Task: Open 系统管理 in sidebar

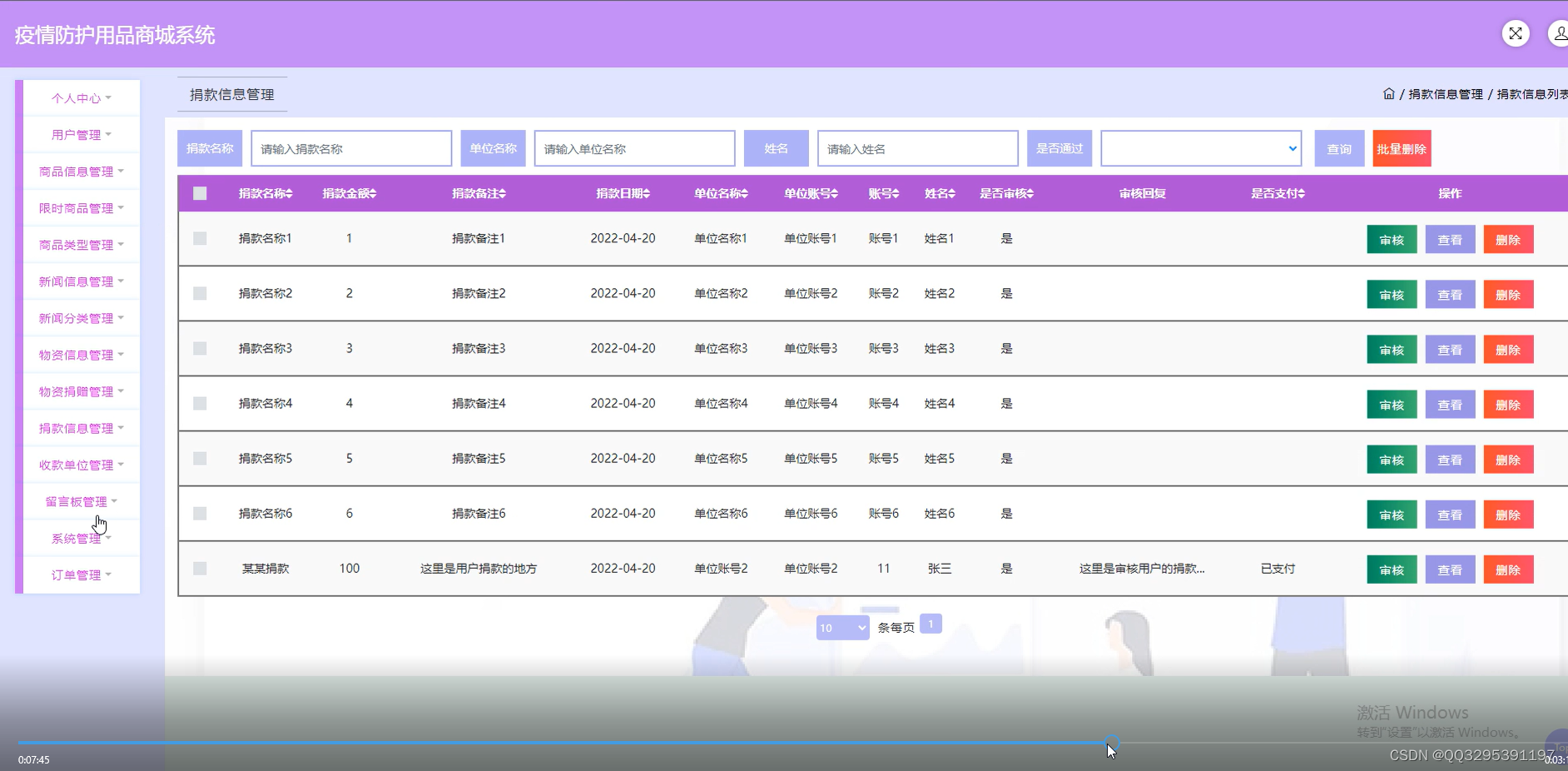Action: pyautogui.click(x=82, y=538)
